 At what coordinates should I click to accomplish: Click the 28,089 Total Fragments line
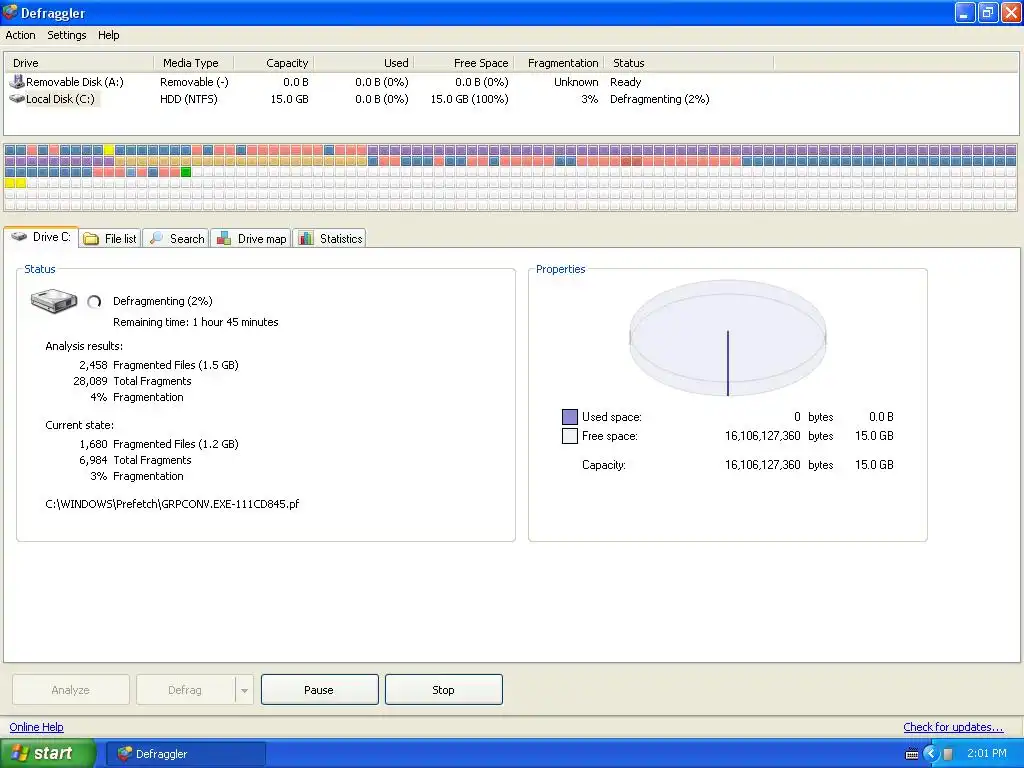[x=133, y=381]
